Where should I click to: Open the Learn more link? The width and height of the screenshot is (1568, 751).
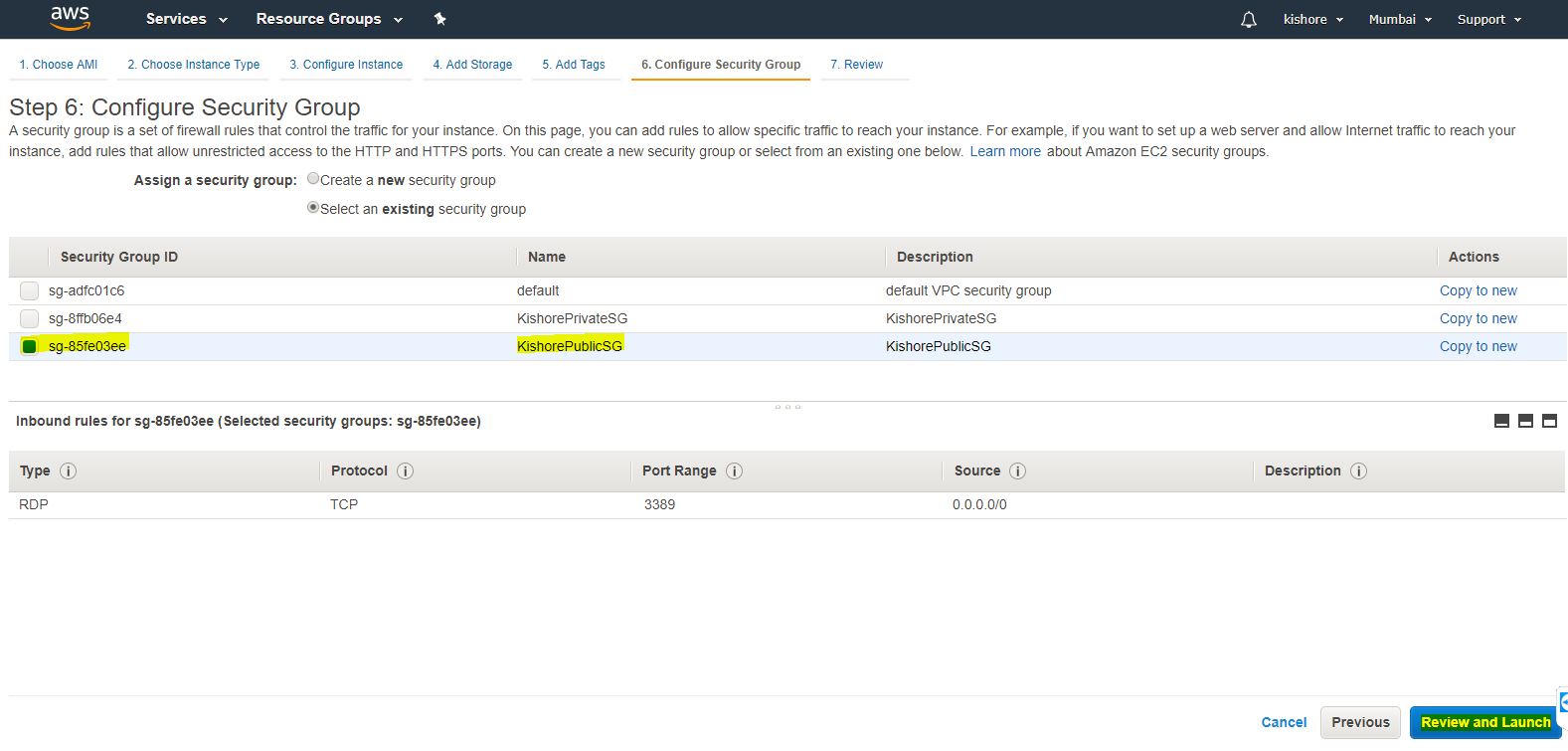tap(1005, 151)
